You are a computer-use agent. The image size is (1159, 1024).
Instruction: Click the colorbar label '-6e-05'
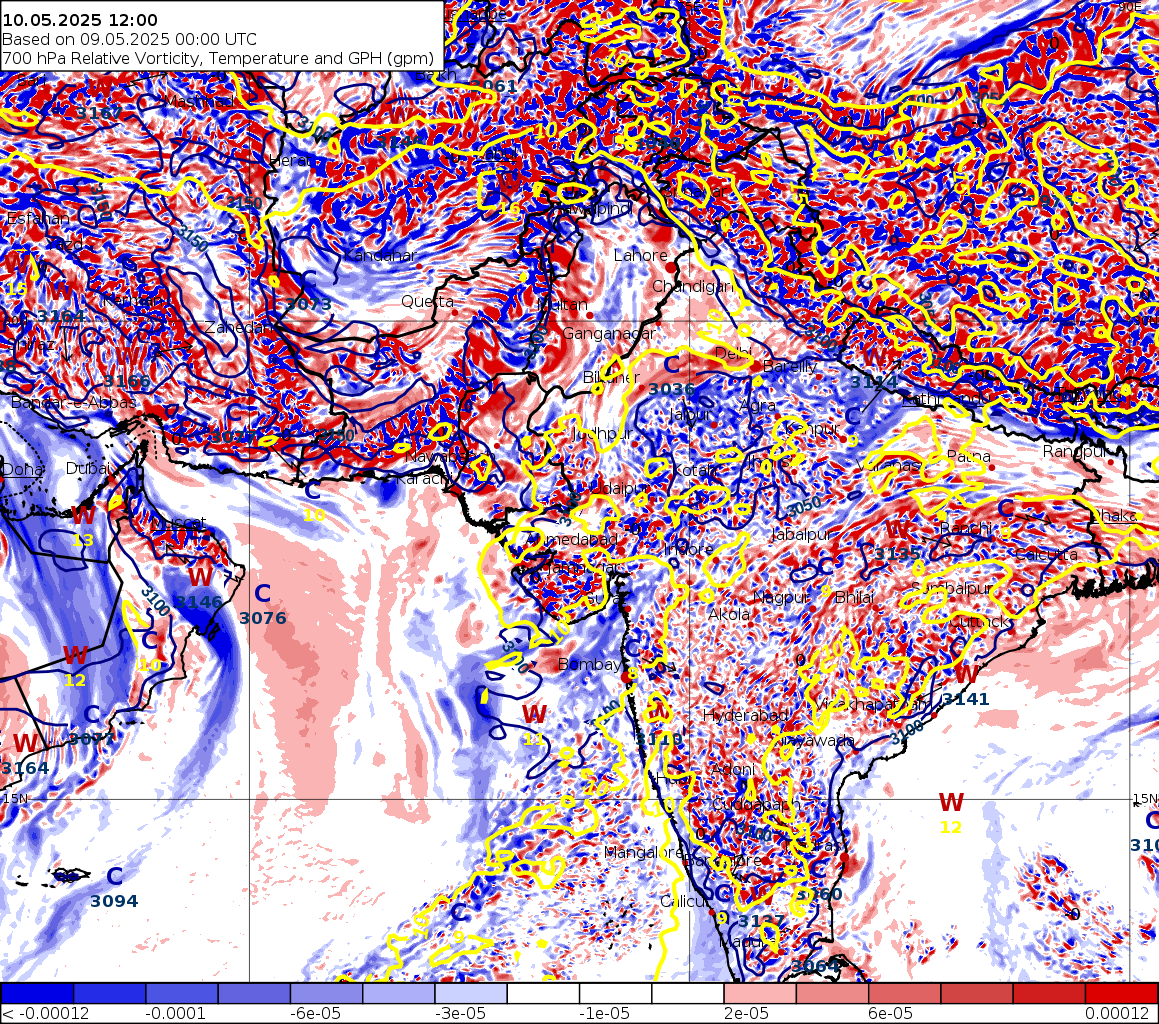click(317, 1013)
